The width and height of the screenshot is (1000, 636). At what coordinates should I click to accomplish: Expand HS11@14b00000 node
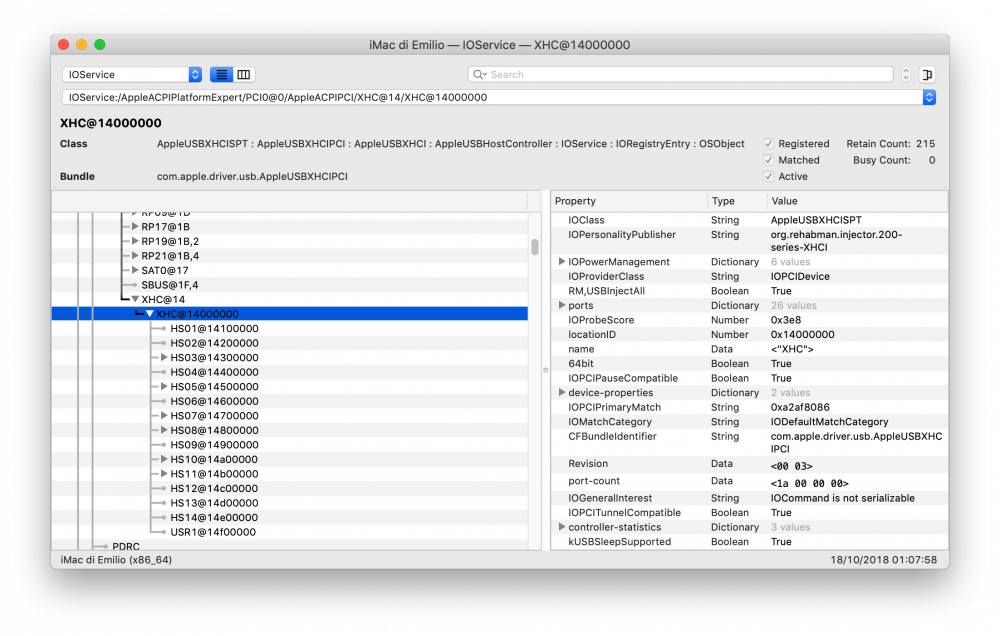pos(164,473)
